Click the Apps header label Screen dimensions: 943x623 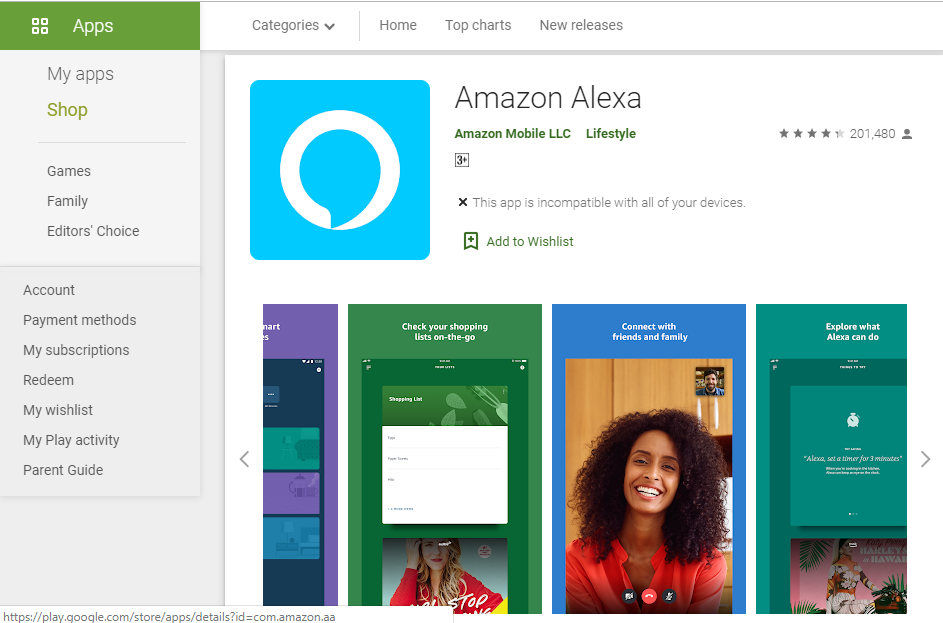pyautogui.click(x=93, y=26)
